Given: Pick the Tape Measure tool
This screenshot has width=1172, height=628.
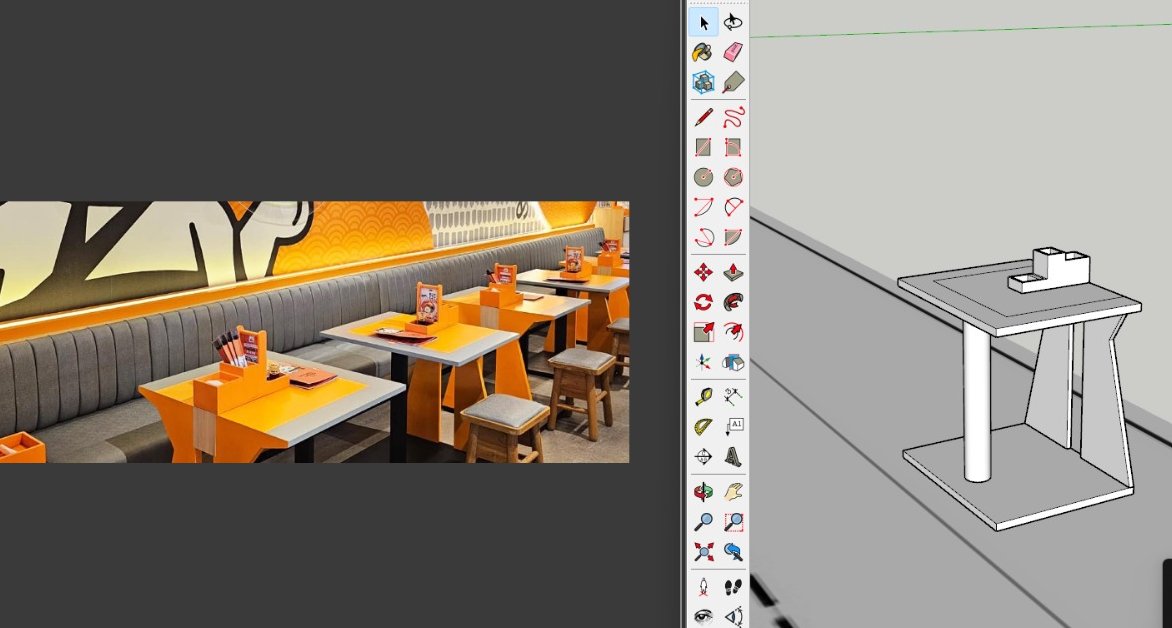Looking at the screenshot, I should click(703, 396).
